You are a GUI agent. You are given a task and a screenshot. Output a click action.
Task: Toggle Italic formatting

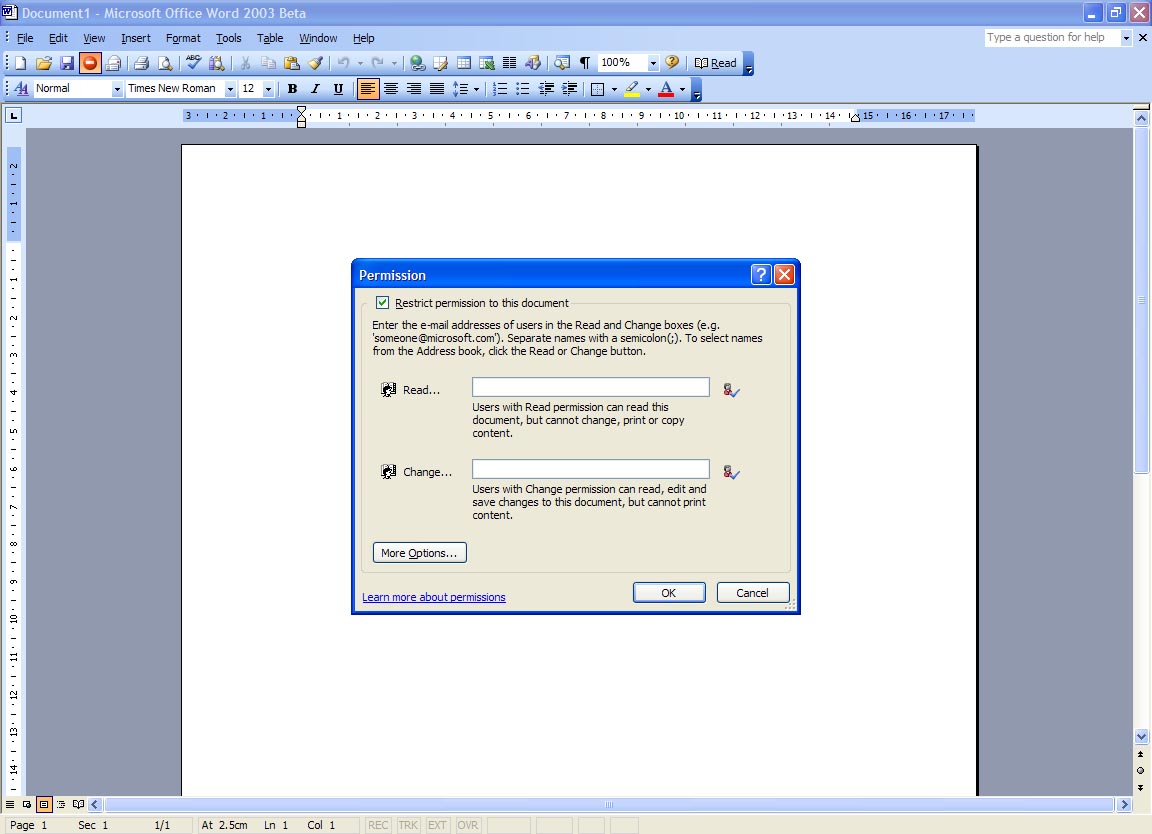tap(315, 89)
